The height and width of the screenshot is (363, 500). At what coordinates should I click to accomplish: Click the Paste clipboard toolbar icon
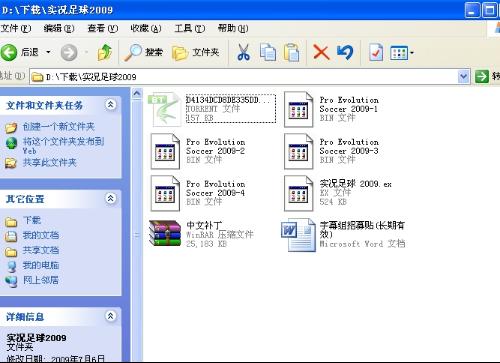(292, 52)
